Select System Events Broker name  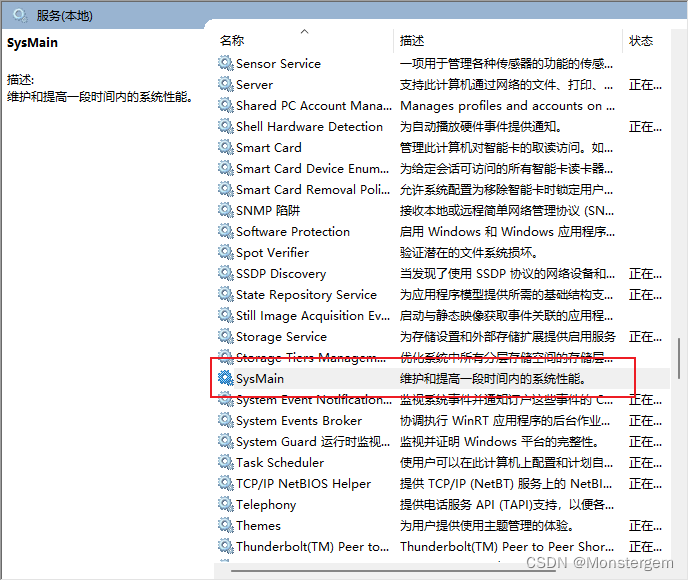point(299,421)
